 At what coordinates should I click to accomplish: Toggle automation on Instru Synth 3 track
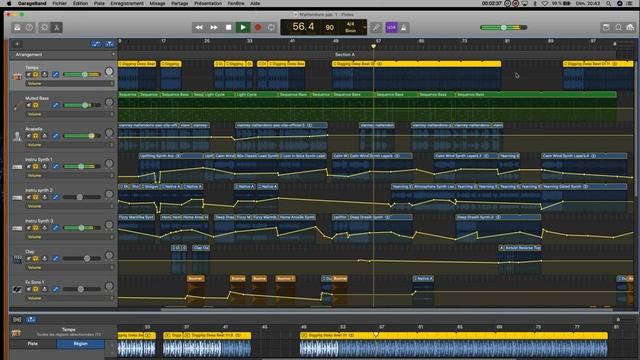(56, 228)
